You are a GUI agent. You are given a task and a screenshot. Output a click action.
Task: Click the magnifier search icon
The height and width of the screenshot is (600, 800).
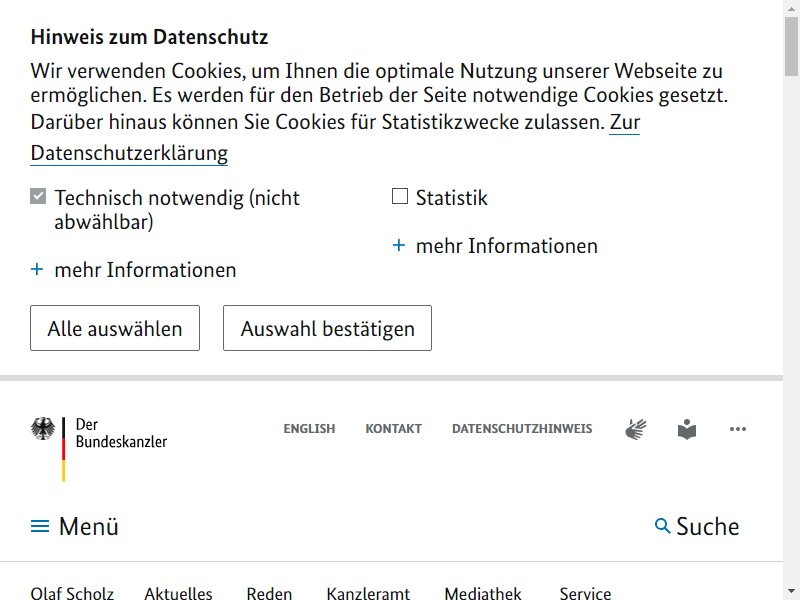click(662, 526)
